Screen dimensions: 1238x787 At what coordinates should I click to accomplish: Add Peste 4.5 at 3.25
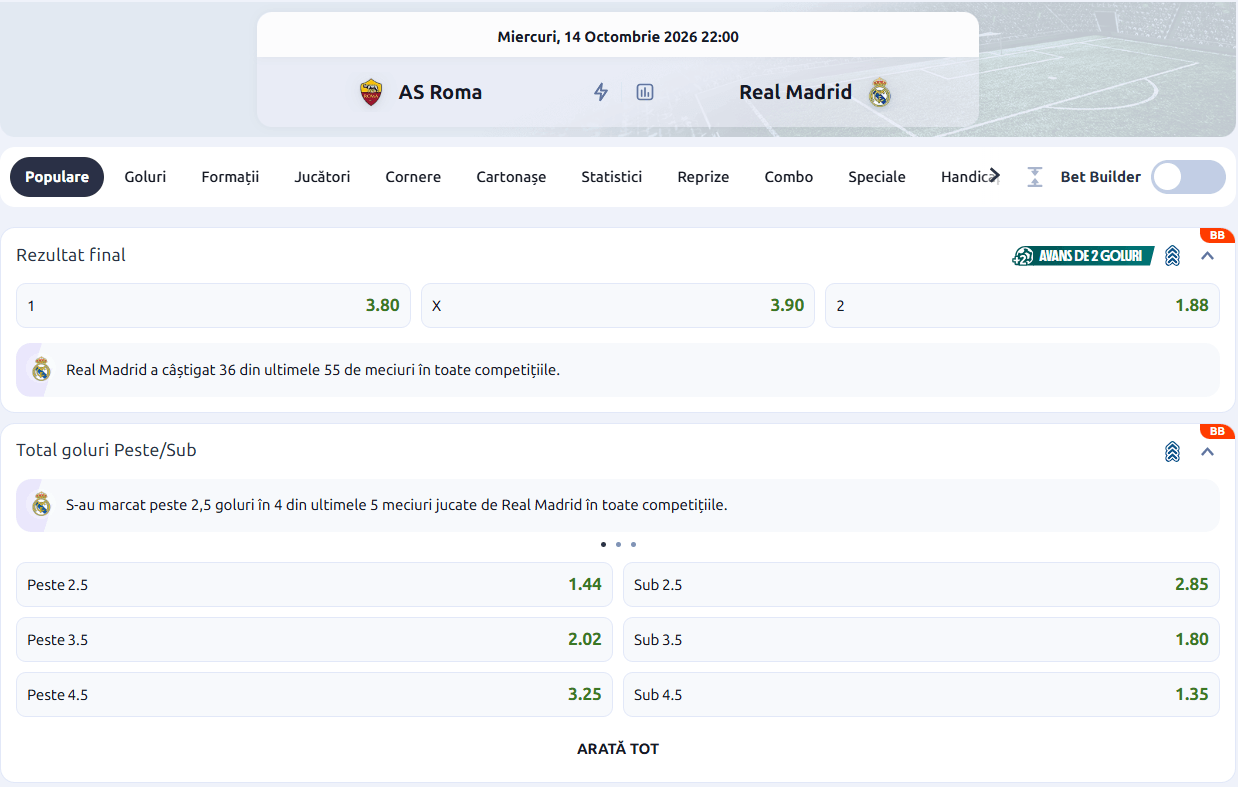(314, 694)
